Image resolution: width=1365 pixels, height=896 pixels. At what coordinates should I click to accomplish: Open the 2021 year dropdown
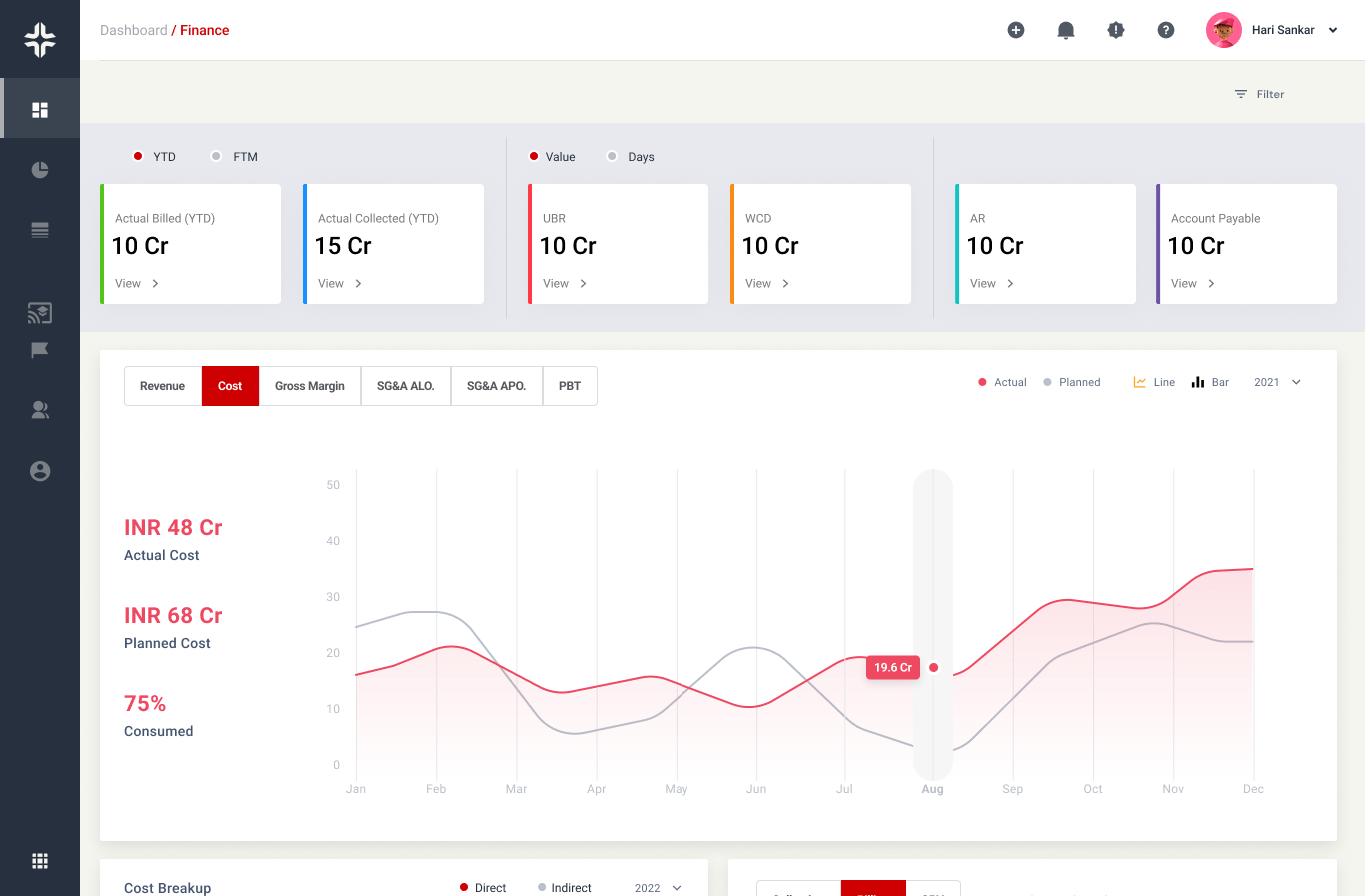pos(1277,382)
